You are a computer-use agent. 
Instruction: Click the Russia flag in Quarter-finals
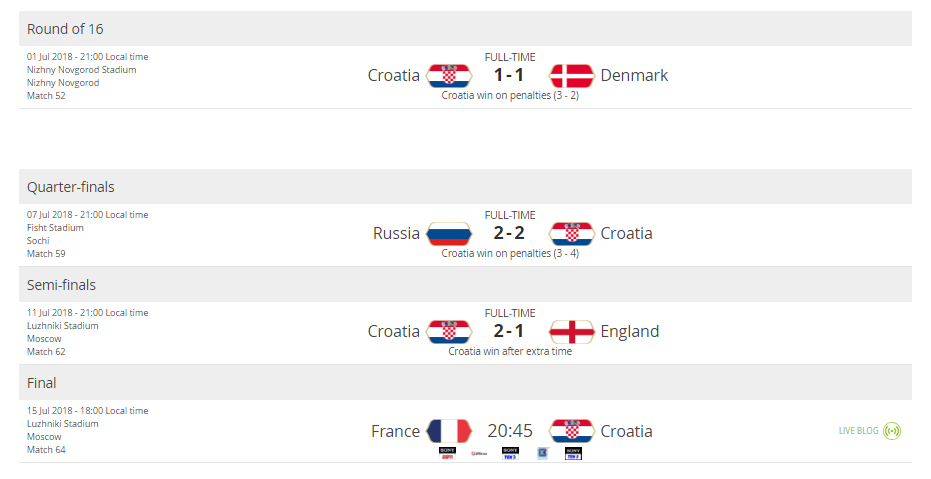[449, 233]
